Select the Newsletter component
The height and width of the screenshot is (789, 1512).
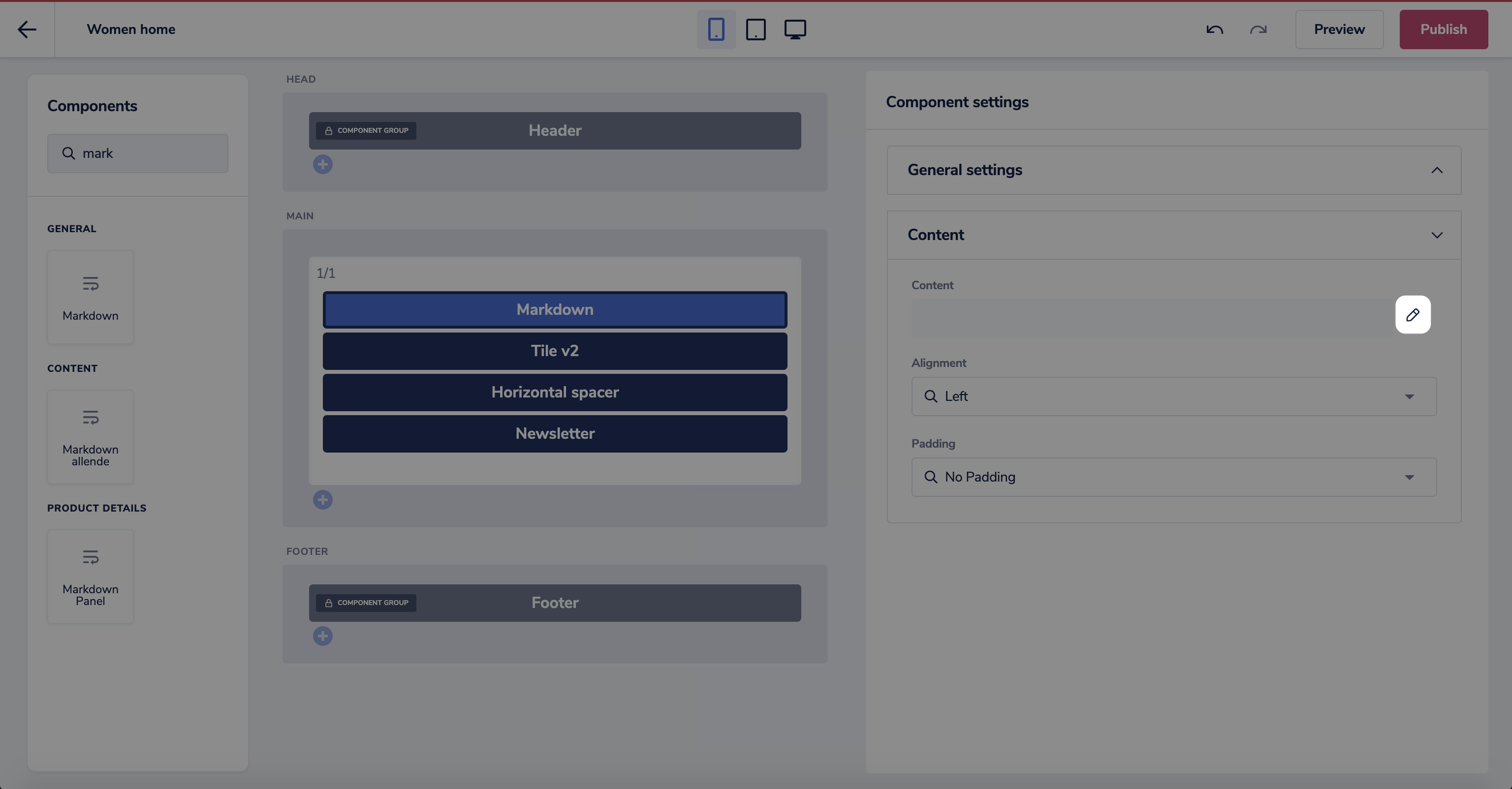point(555,433)
